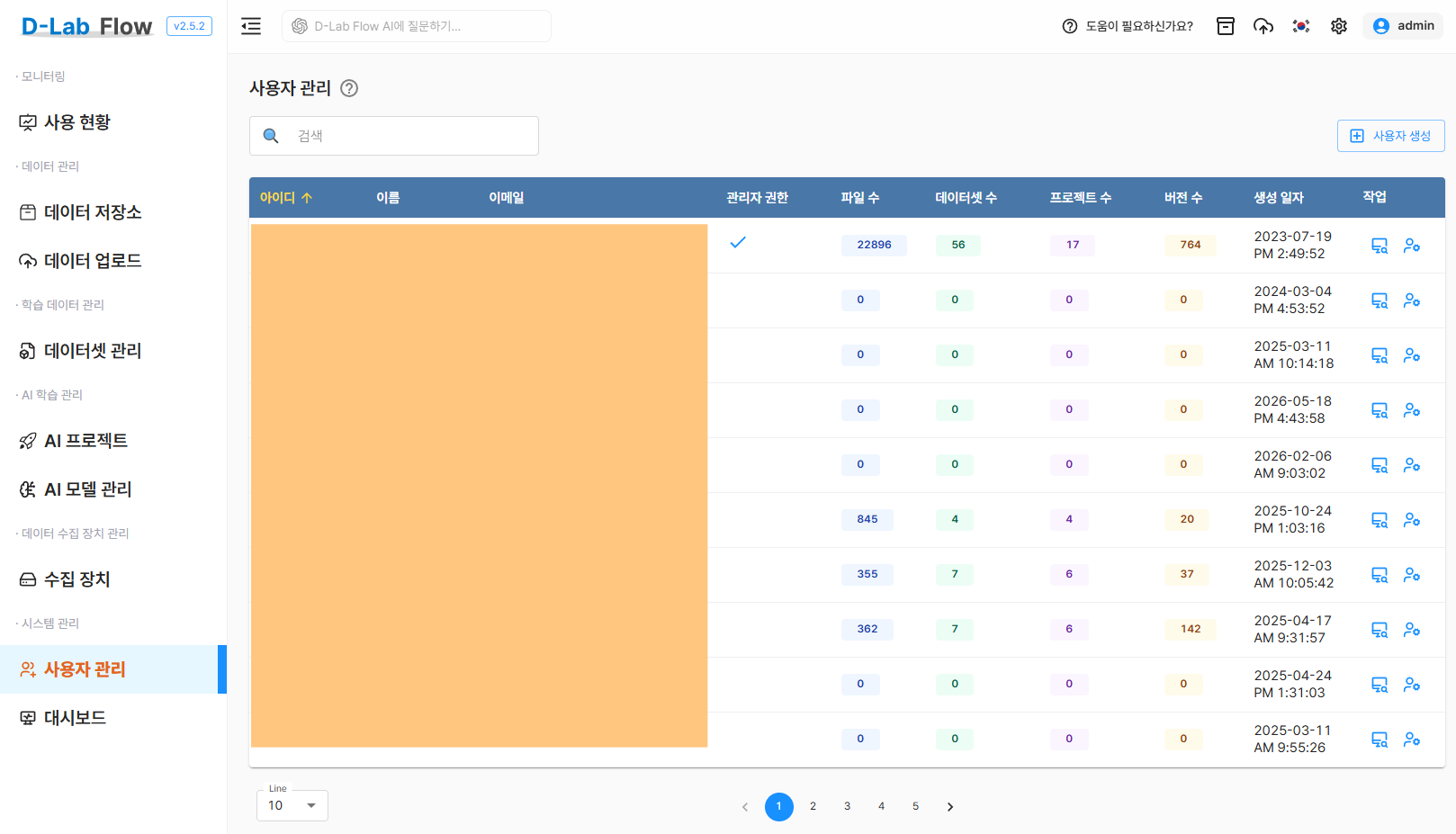This screenshot has height=834, width=1456.
Task: Open data view icon for the 2023-07-19 row
Action: coord(1380,246)
